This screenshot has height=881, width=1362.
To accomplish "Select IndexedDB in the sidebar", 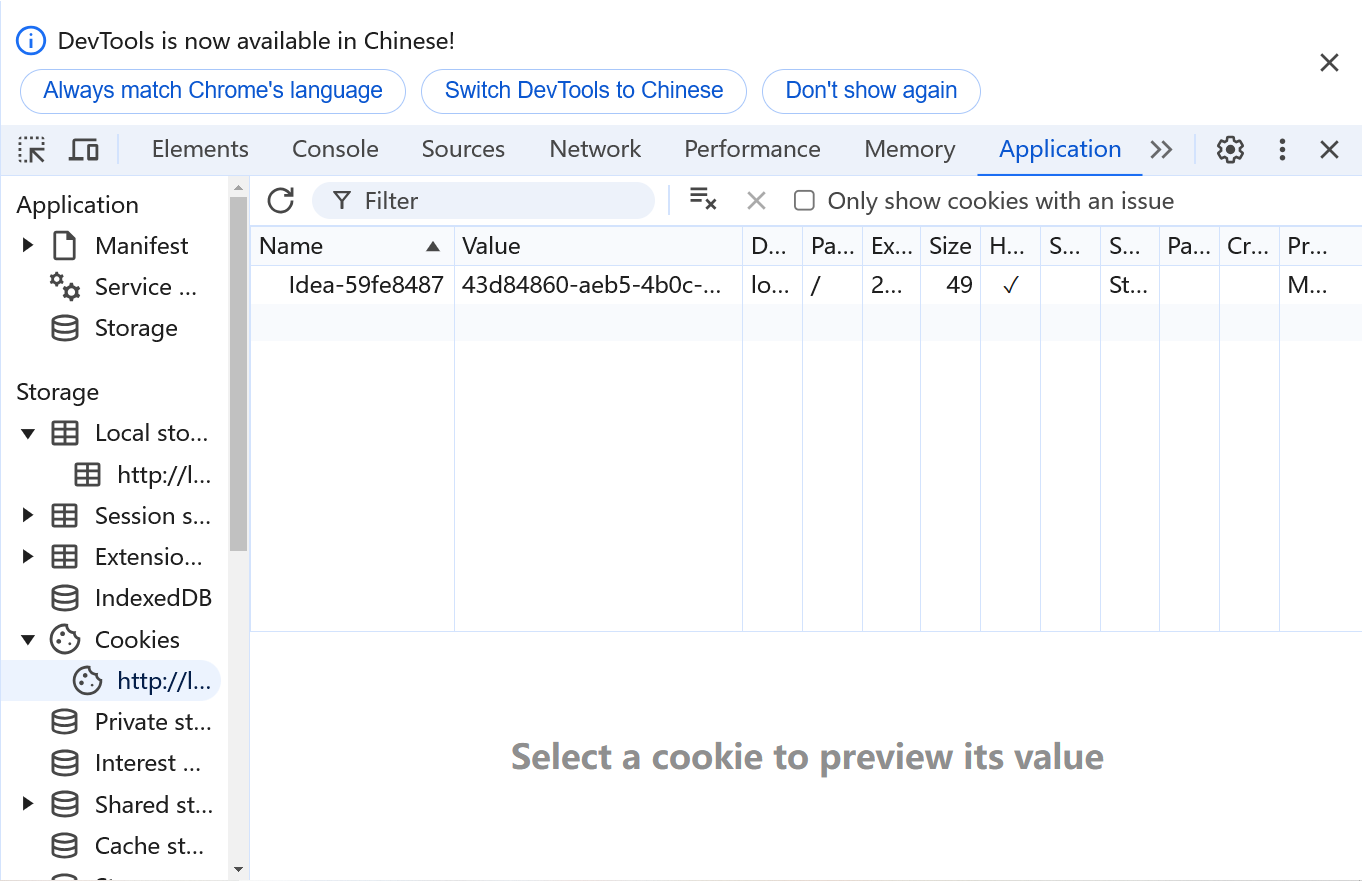I will [153, 598].
